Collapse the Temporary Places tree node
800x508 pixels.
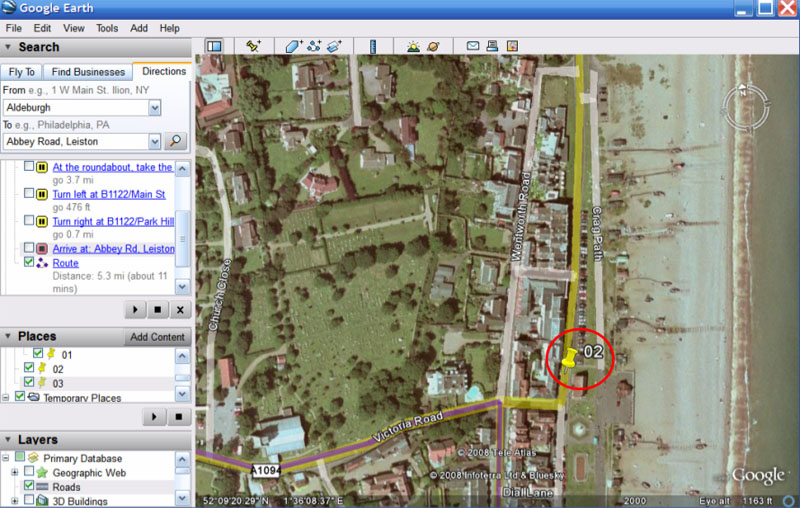coord(6,397)
